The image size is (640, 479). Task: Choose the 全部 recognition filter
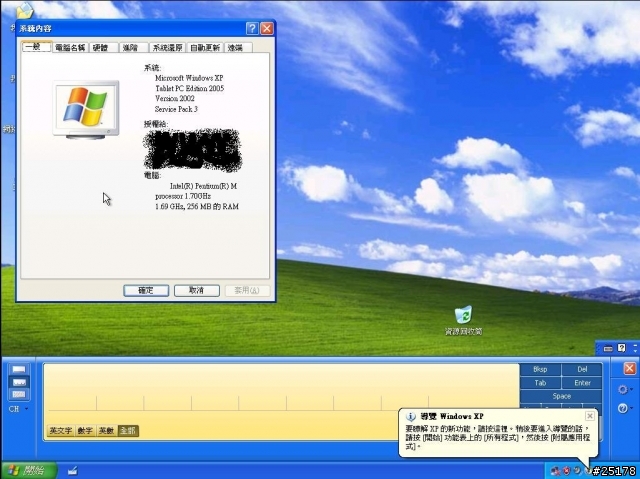[x=128, y=430]
